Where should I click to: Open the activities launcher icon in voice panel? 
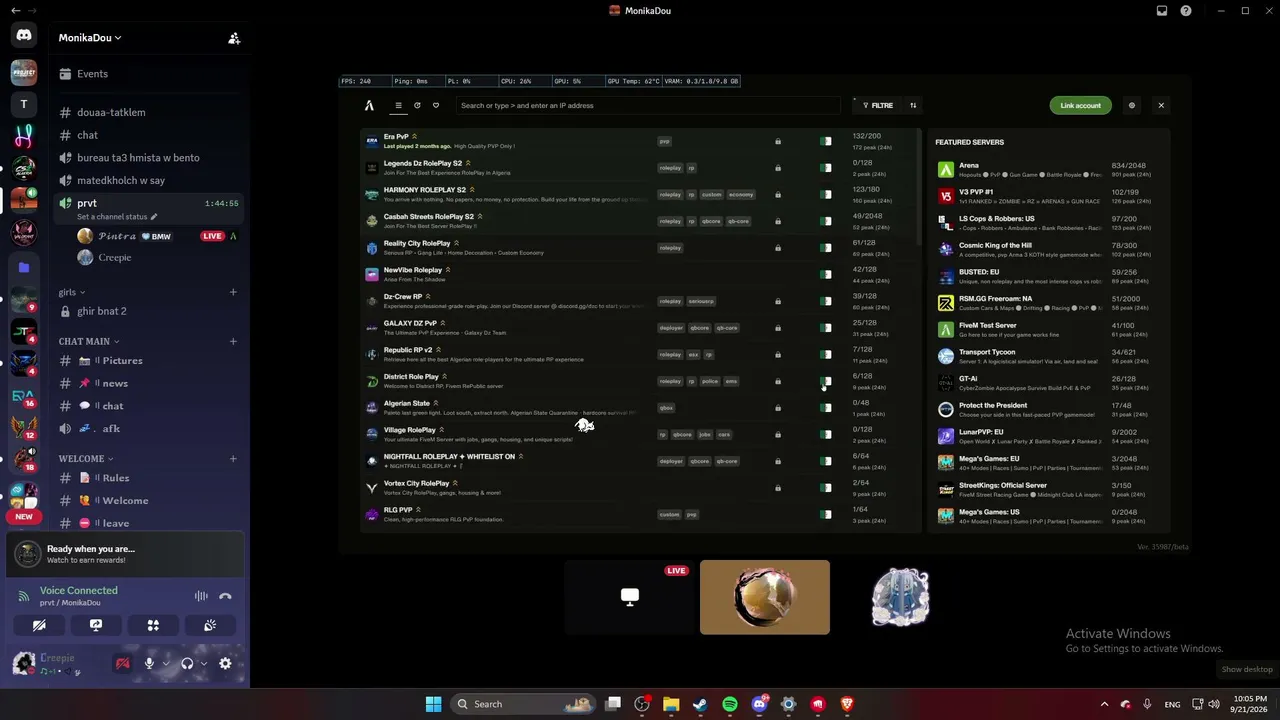click(x=153, y=625)
